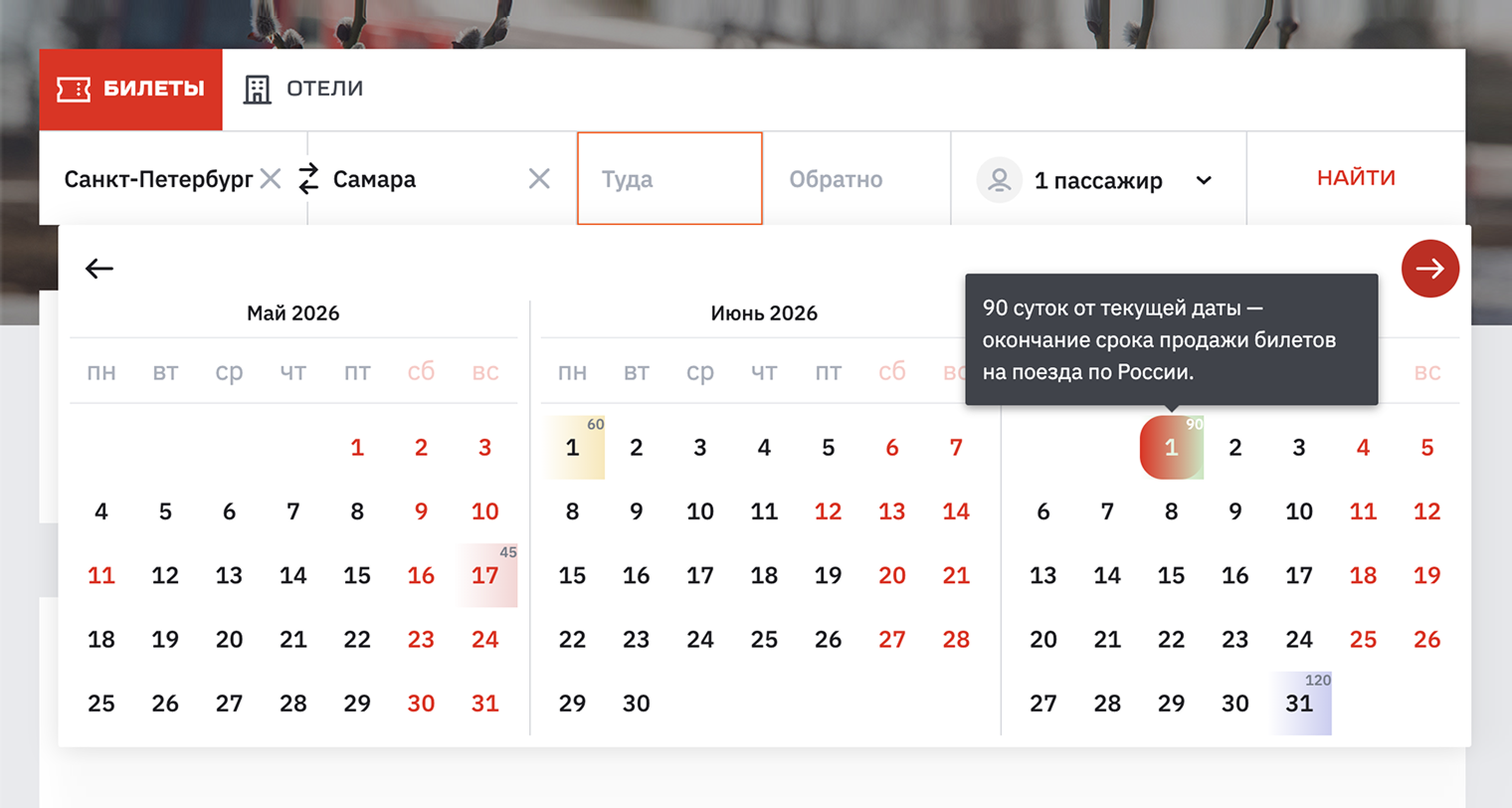Click the hotel building icon

258,90
